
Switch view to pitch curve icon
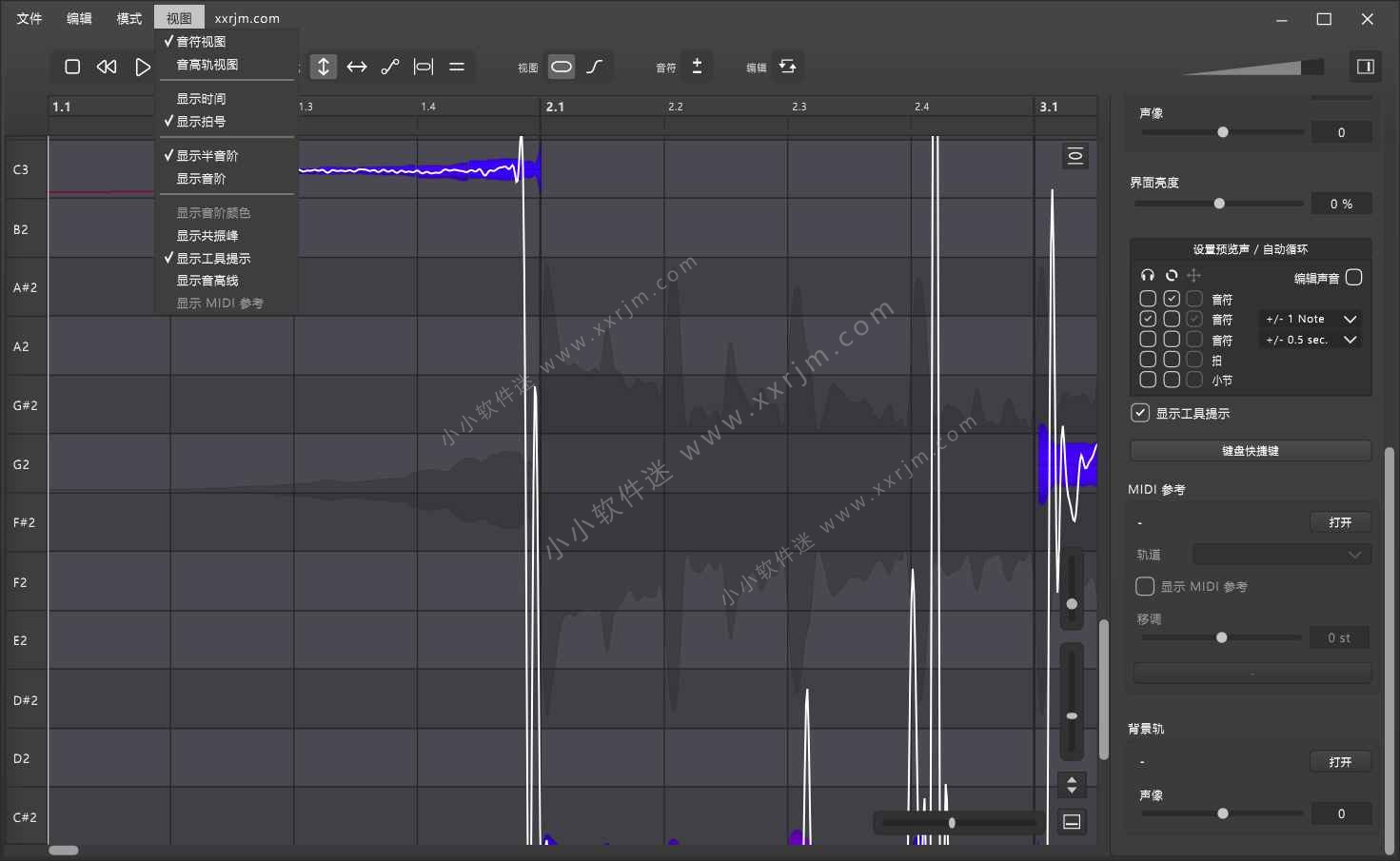coord(595,67)
